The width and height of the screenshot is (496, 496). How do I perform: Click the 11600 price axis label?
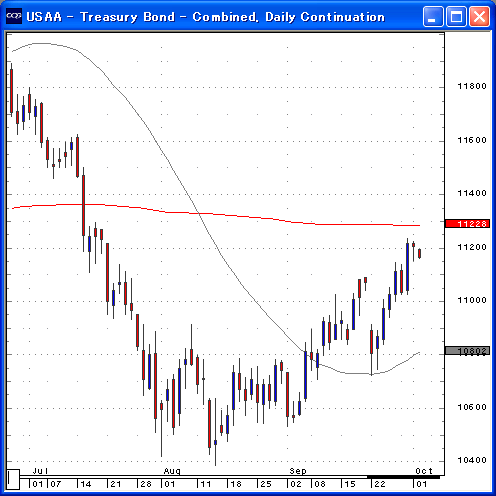[472, 140]
